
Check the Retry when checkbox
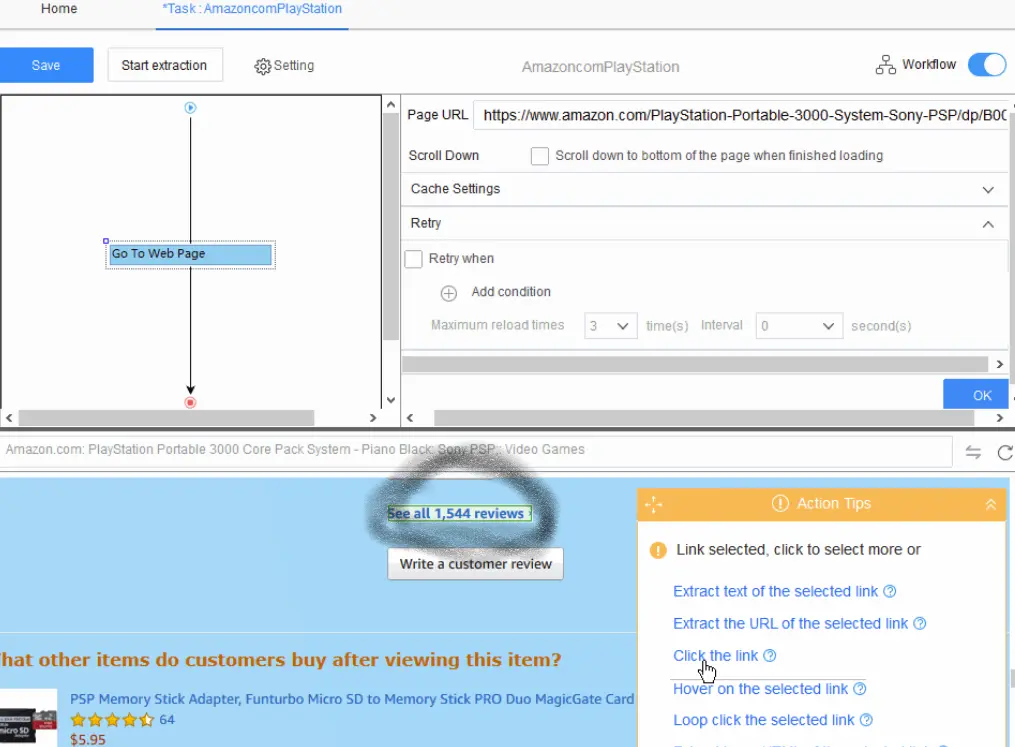pyautogui.click(x=413, y=258)
